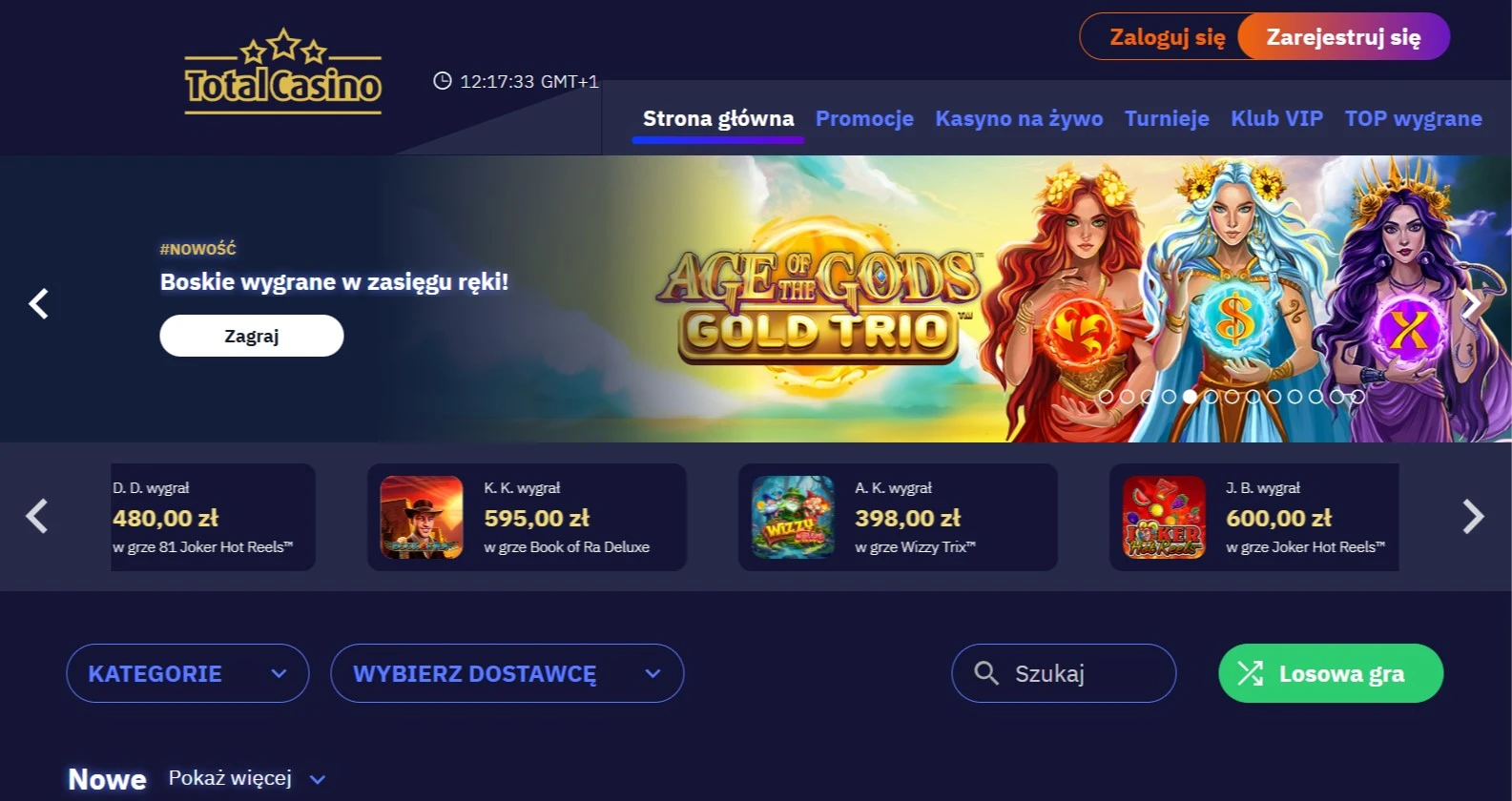Open Joker Hot Reels game thumbnail
Image resolution: width=1512 pixels, height=801 pixels.
point(1164,517)
